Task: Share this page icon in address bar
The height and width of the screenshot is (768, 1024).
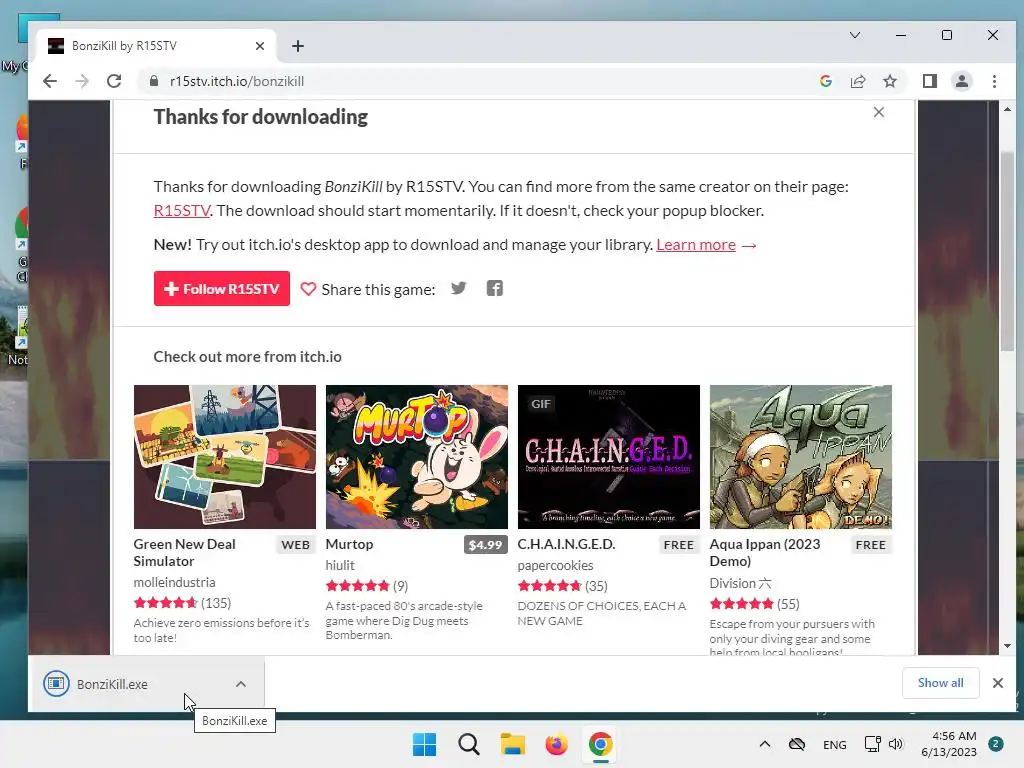Action: pyautogui.click(x=858, y=81)
